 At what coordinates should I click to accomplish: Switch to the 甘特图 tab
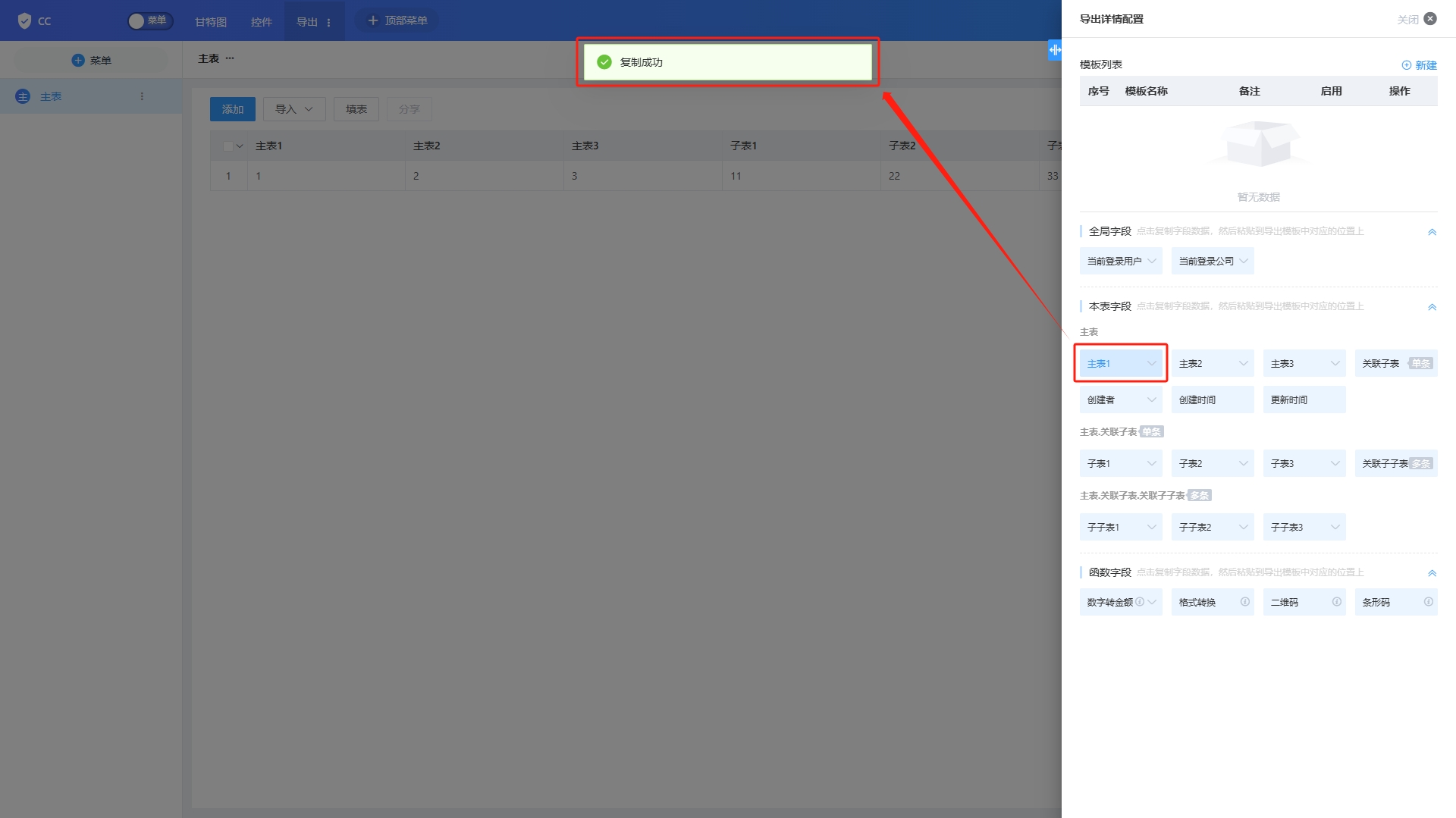click(x=211, y=21)
